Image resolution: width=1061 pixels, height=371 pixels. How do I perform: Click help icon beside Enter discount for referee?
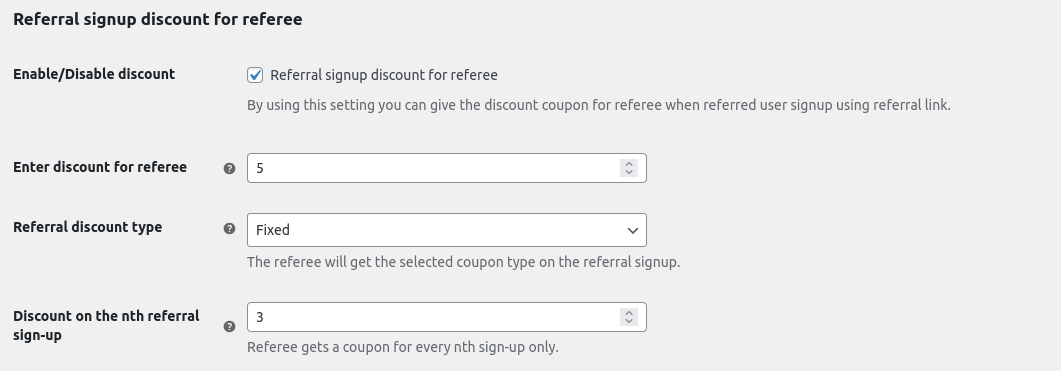point(229,169)
